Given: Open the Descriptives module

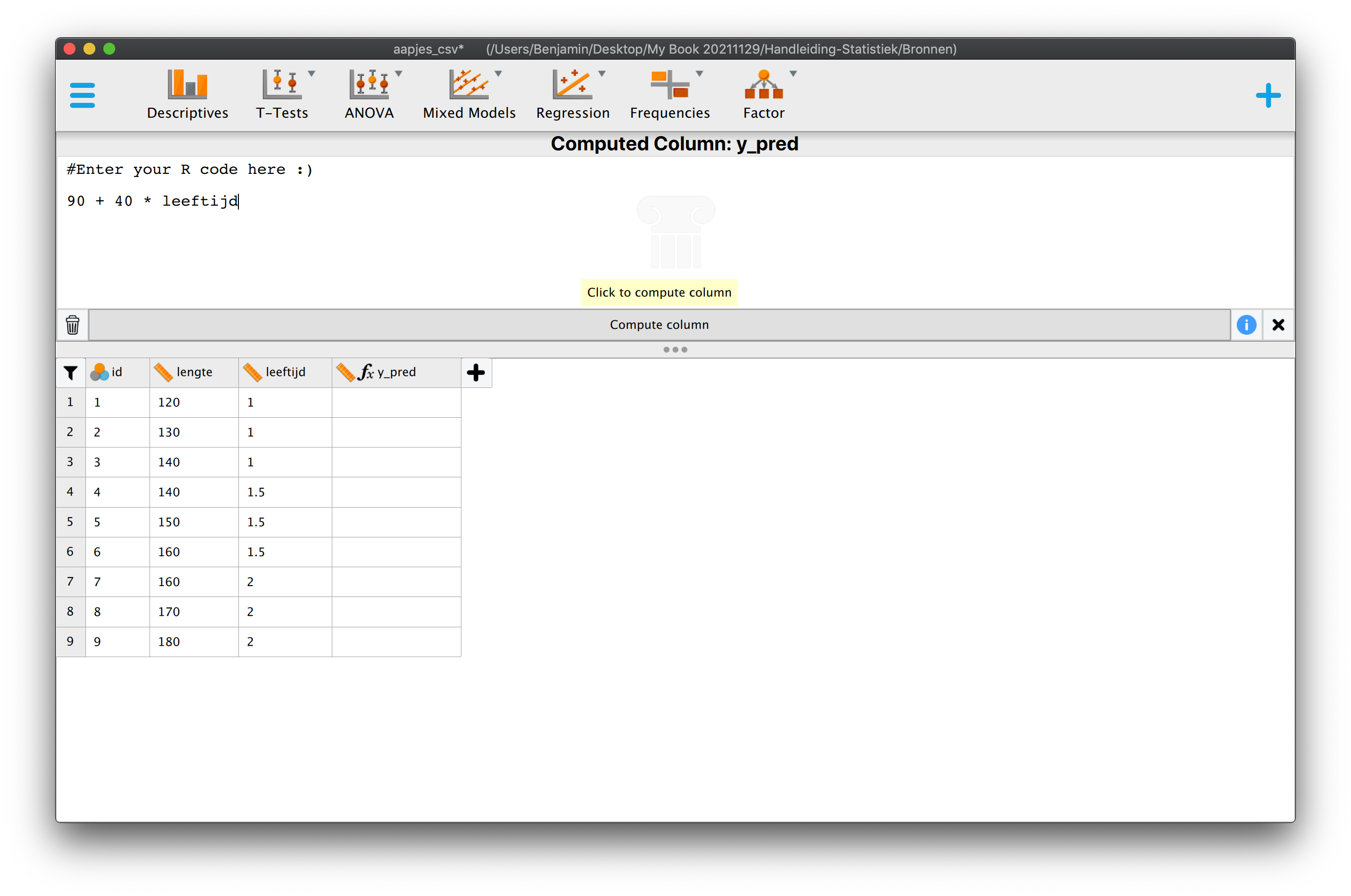Looking at the screenshot, I should 187,94.
